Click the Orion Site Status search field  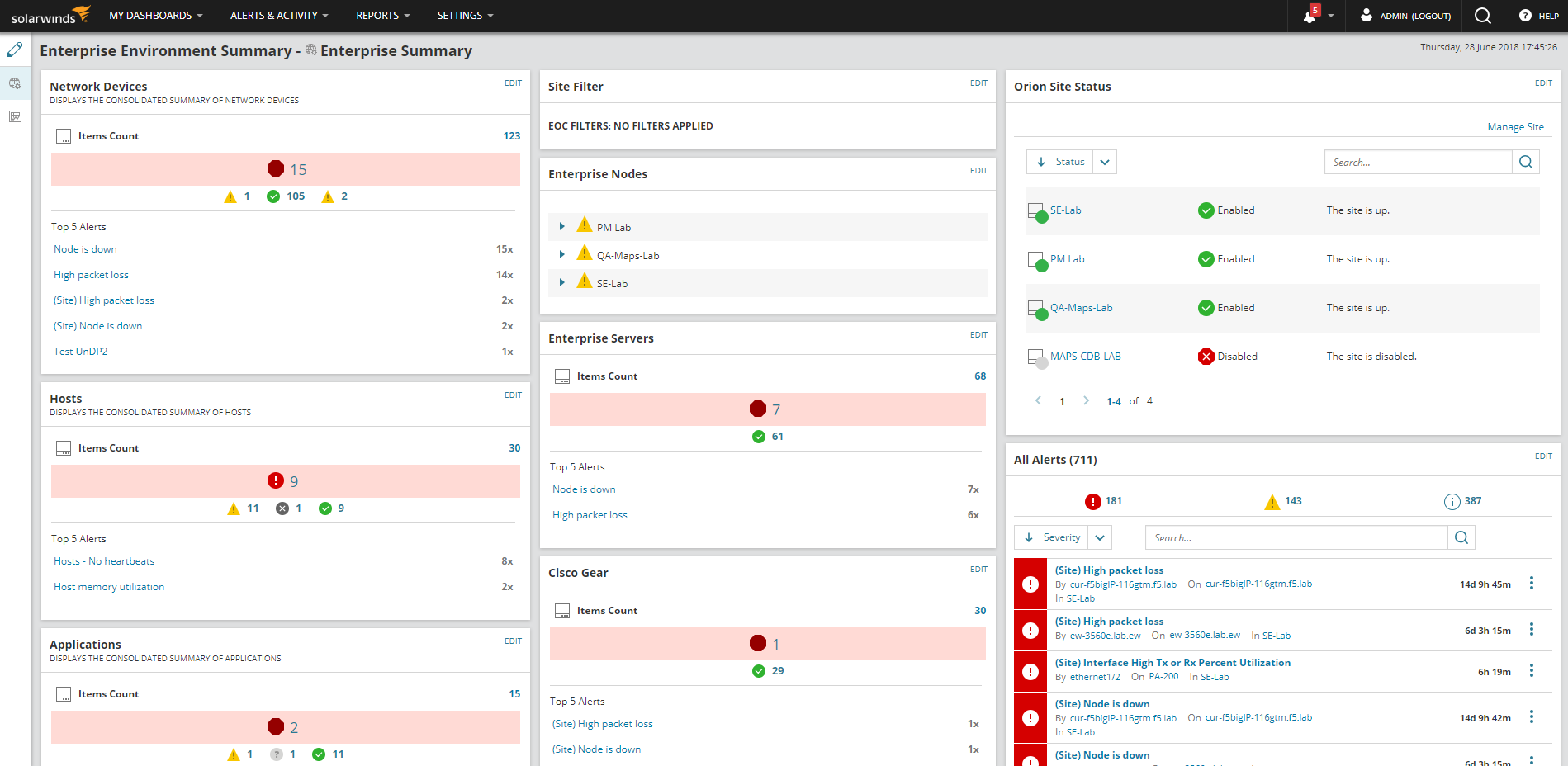click(1419, 162)
